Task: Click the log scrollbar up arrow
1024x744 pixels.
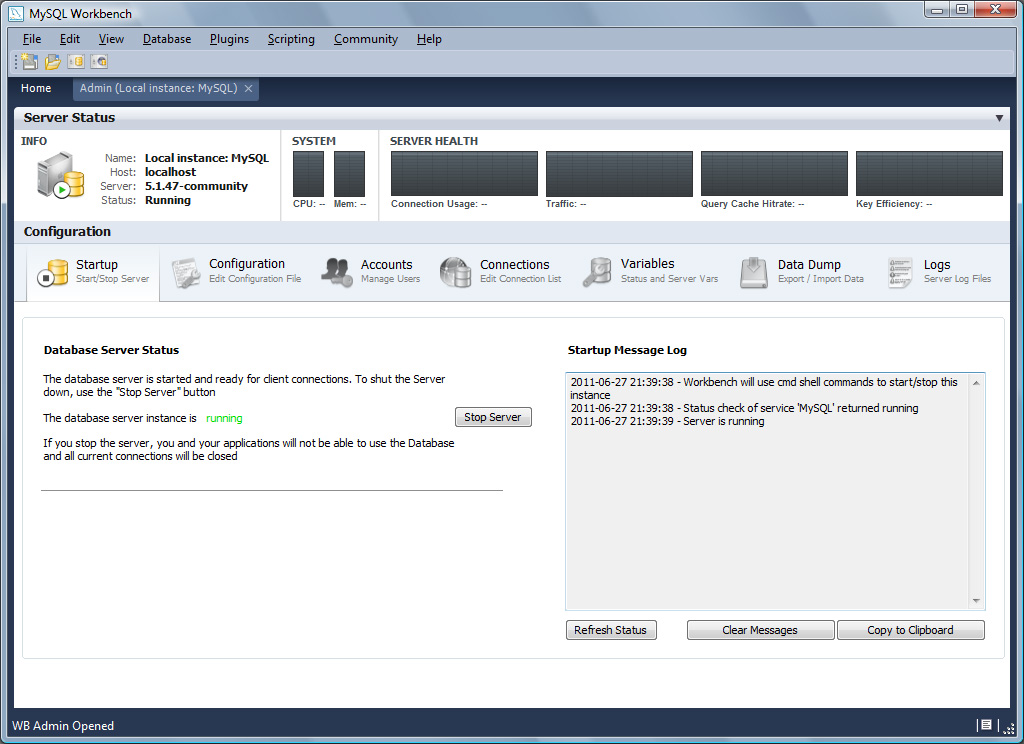Action: point(976,383)
